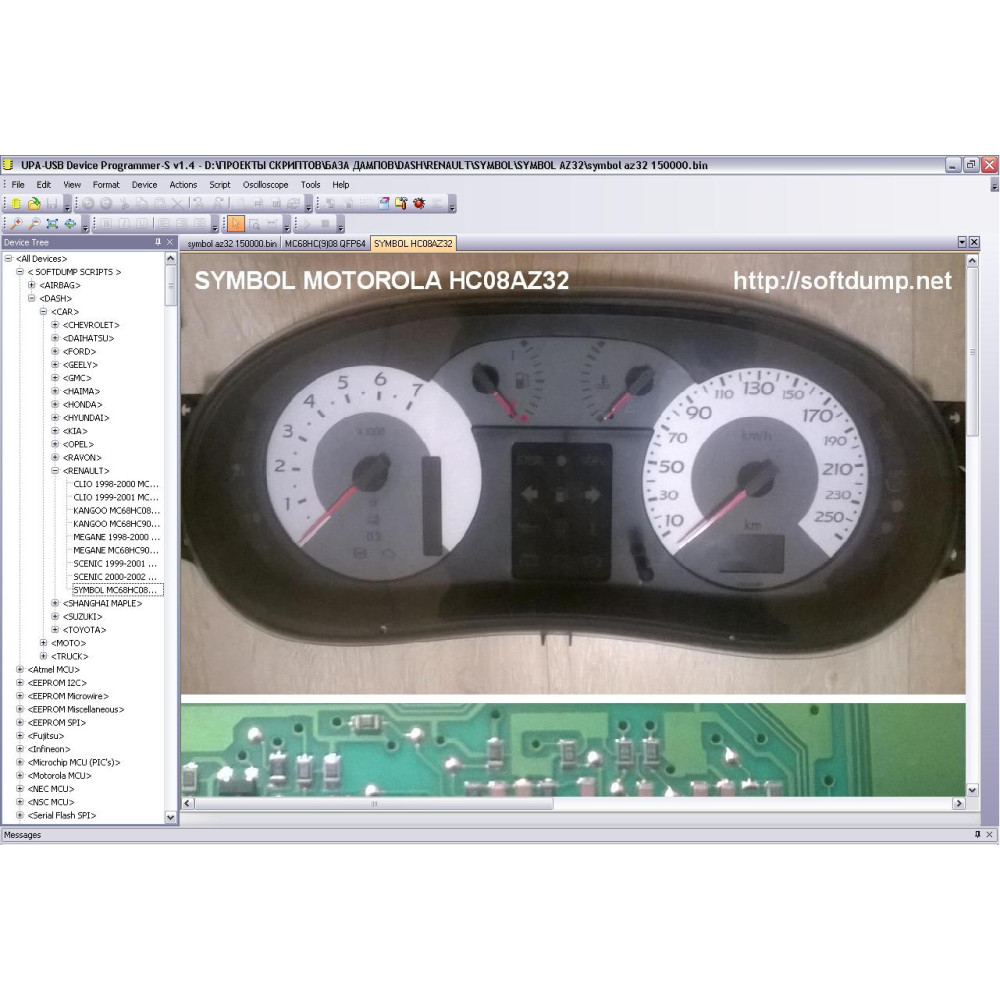1000x1000 pixels.
Task: Expand the Atmel MCU node
Action: pyautogui.click(x=20, y=670)
